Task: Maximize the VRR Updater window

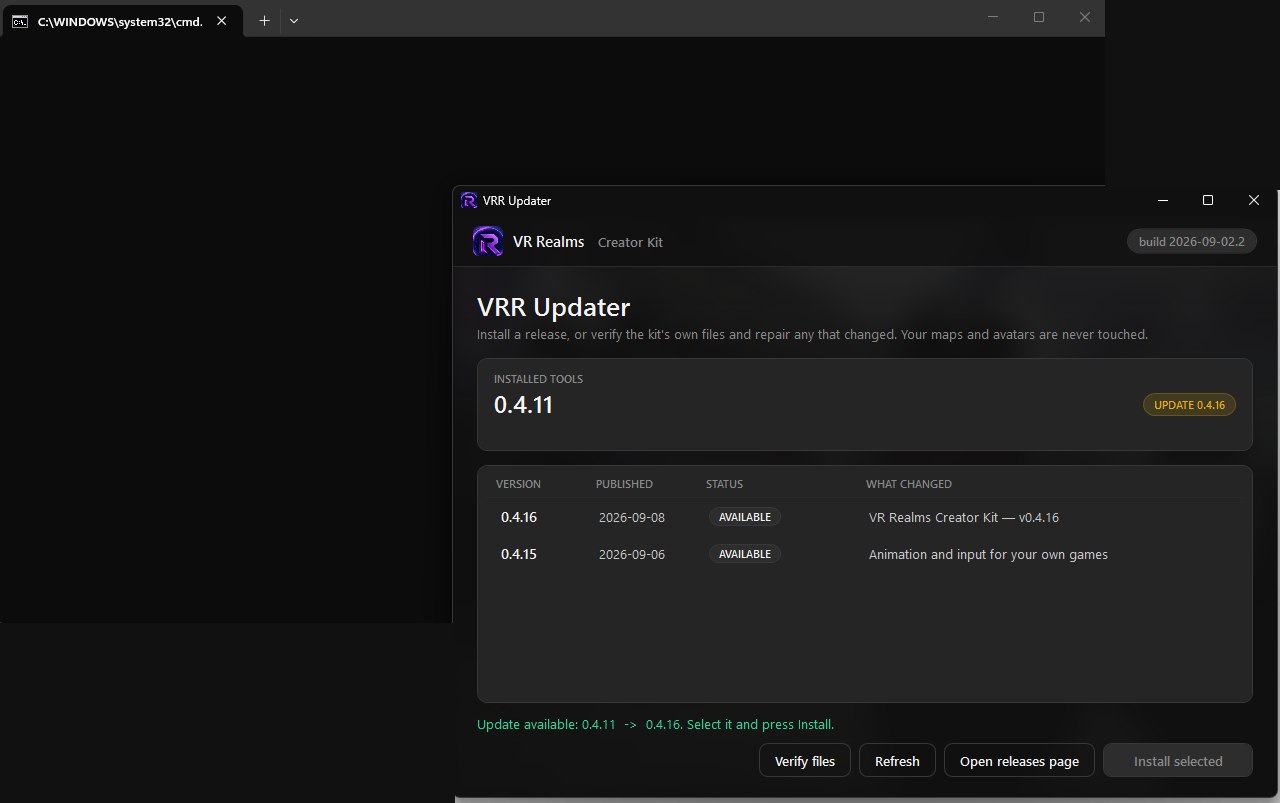Action: coord(1208,200)
